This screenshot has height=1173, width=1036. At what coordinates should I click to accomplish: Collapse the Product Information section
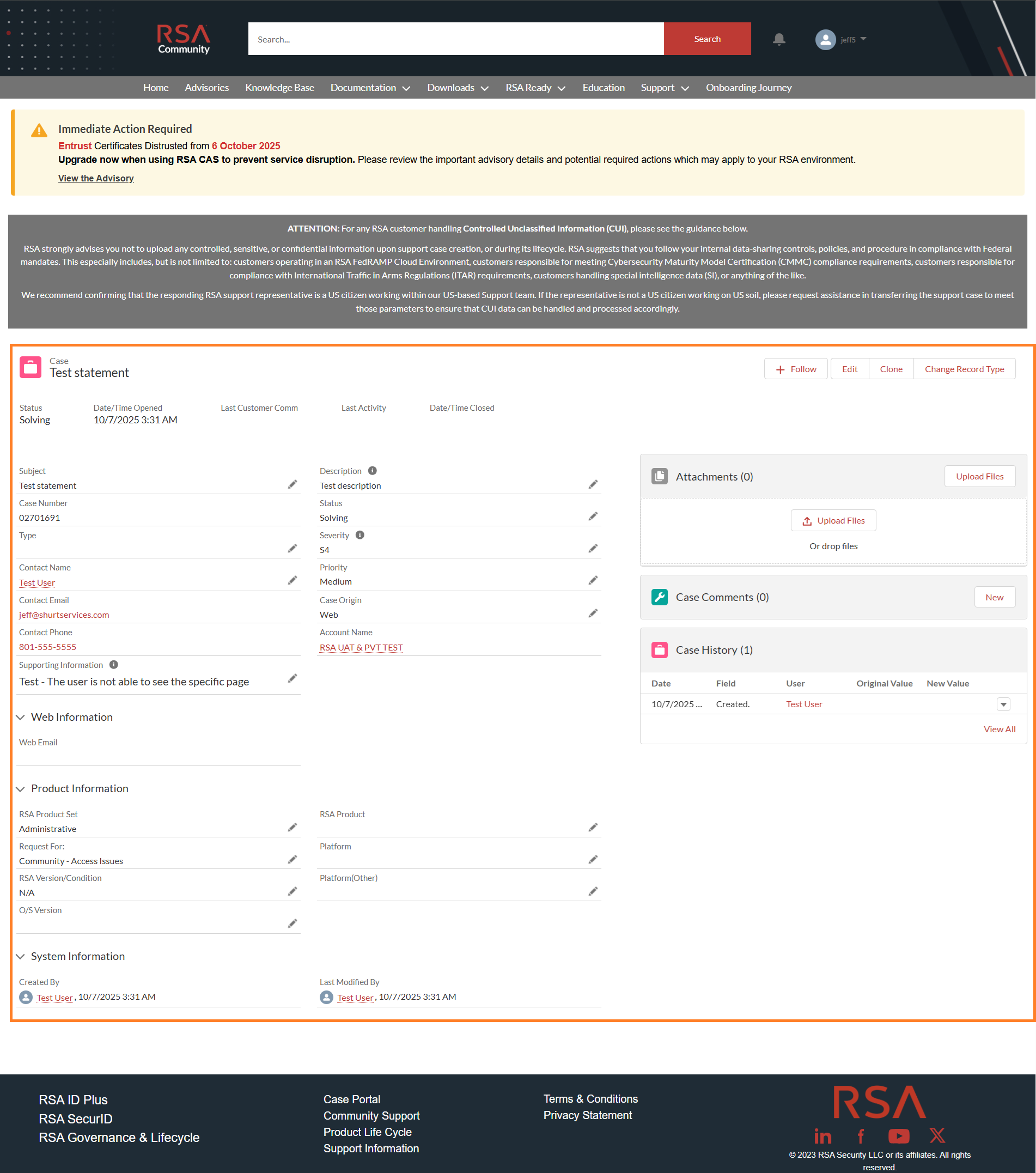[x=21, y=789]
